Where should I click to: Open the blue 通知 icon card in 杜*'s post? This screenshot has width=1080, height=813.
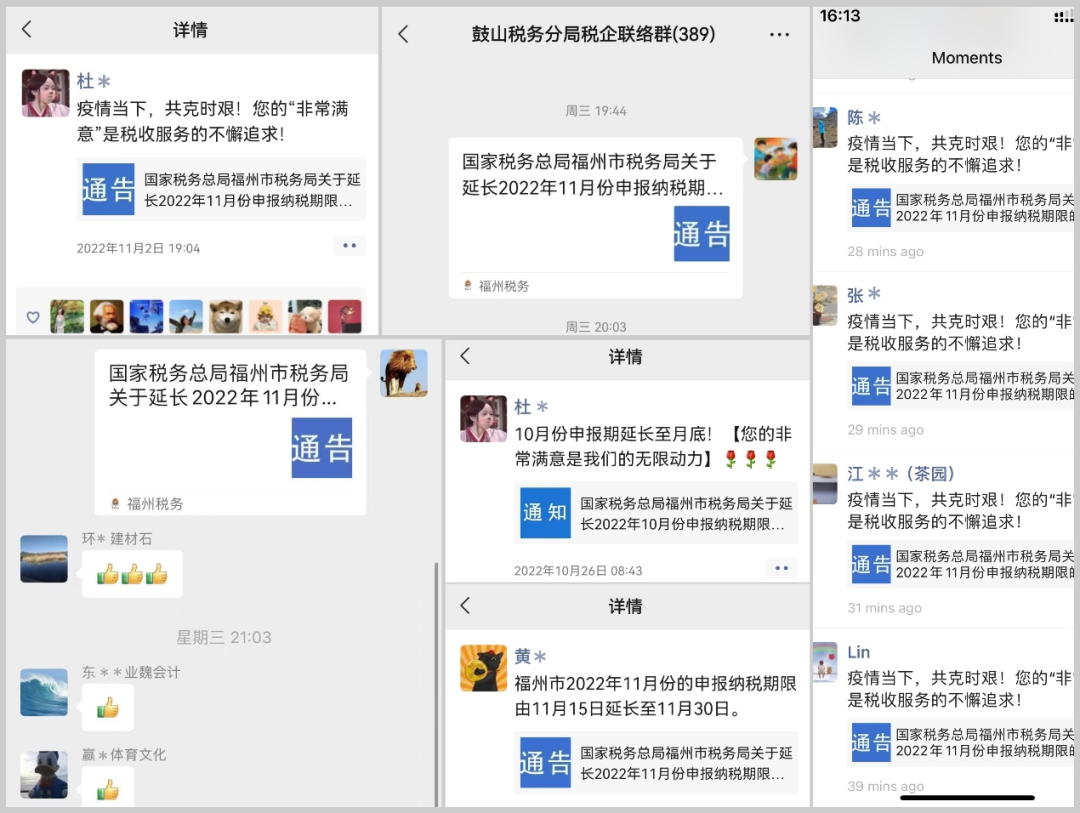point(545,512)
